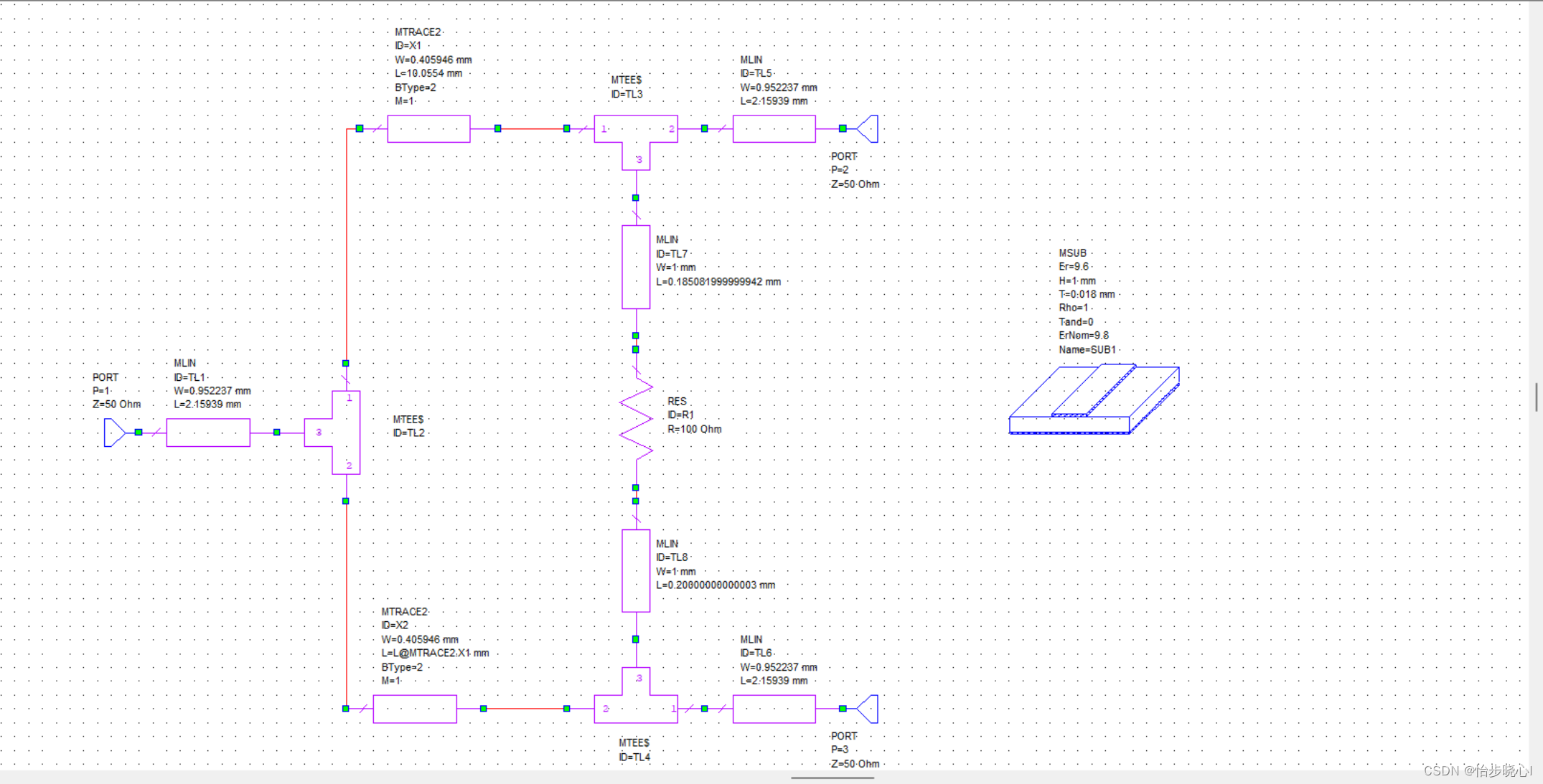Screen dimensions: 1543x784
Task: Click the Z=50 Ohm value of port 3
Action: coord(855,763)
